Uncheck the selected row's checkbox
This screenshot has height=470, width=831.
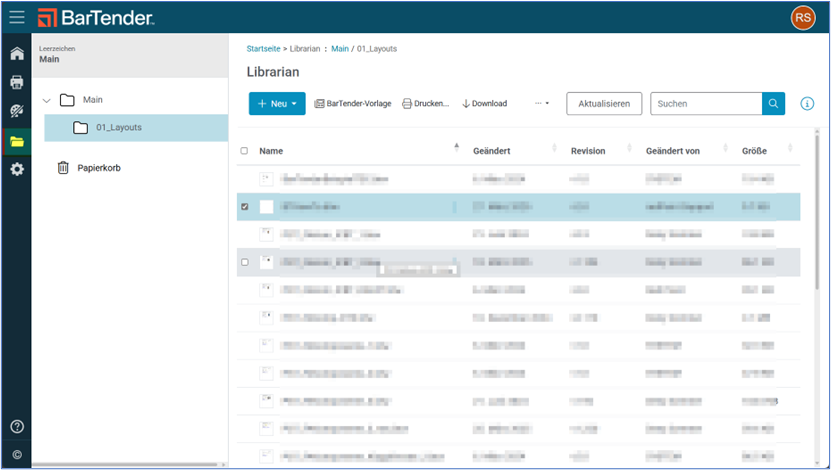click(245, 207)
